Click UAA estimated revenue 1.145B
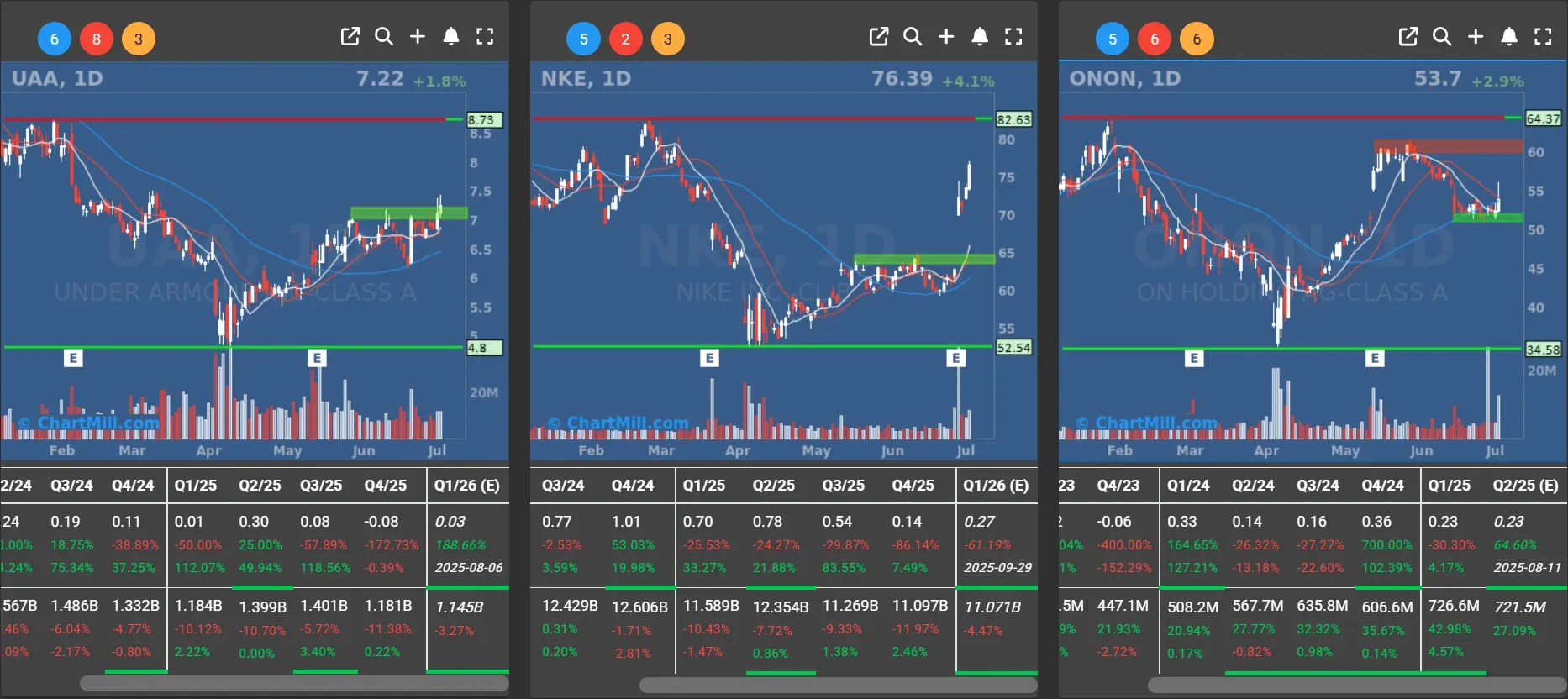The height and width of the screenshot is (699, 1568). (459, 607)
